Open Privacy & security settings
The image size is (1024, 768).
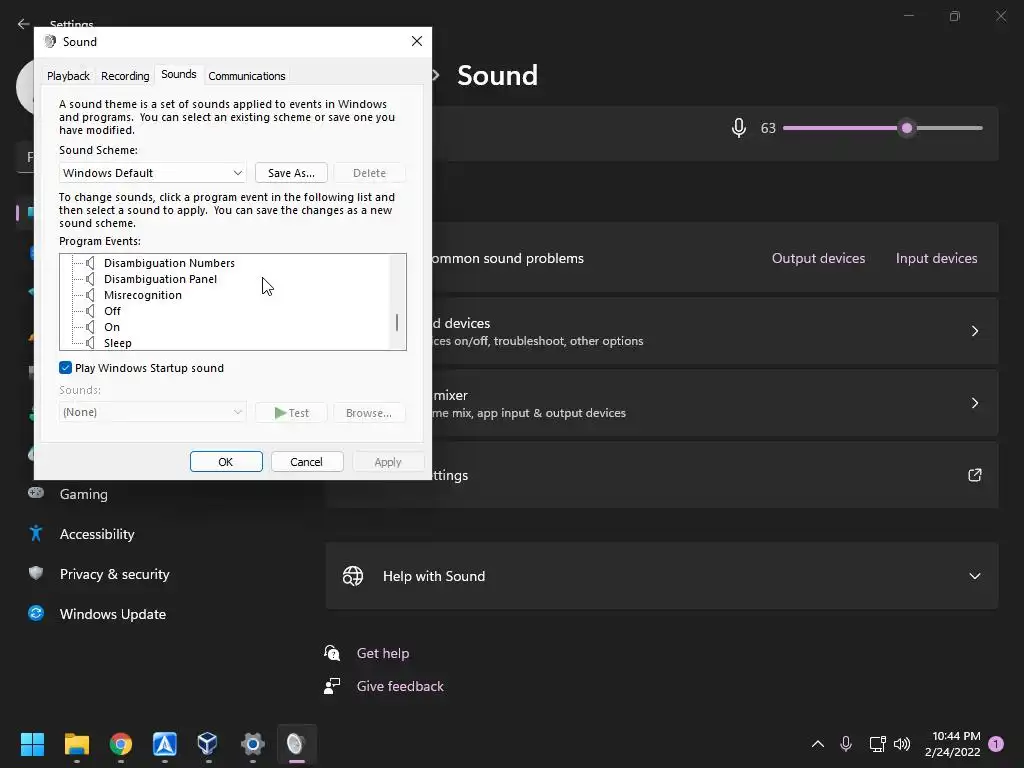click(114, 574)
